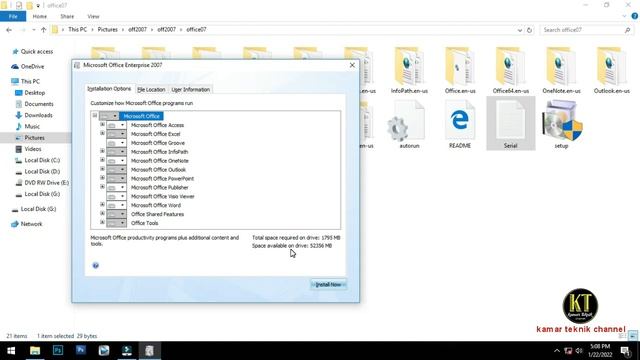Close the Office Enterprise 2007 dialog
The height and width of the screenshot is (360, 640).
[352, 65]
